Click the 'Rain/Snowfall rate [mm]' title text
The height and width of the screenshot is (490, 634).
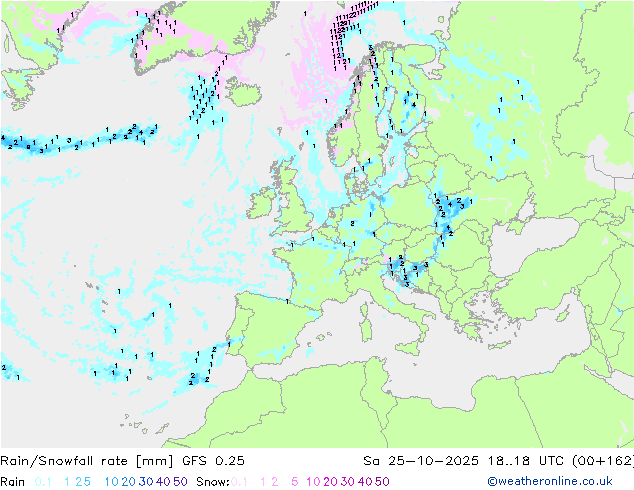click(x=87, y=461)
